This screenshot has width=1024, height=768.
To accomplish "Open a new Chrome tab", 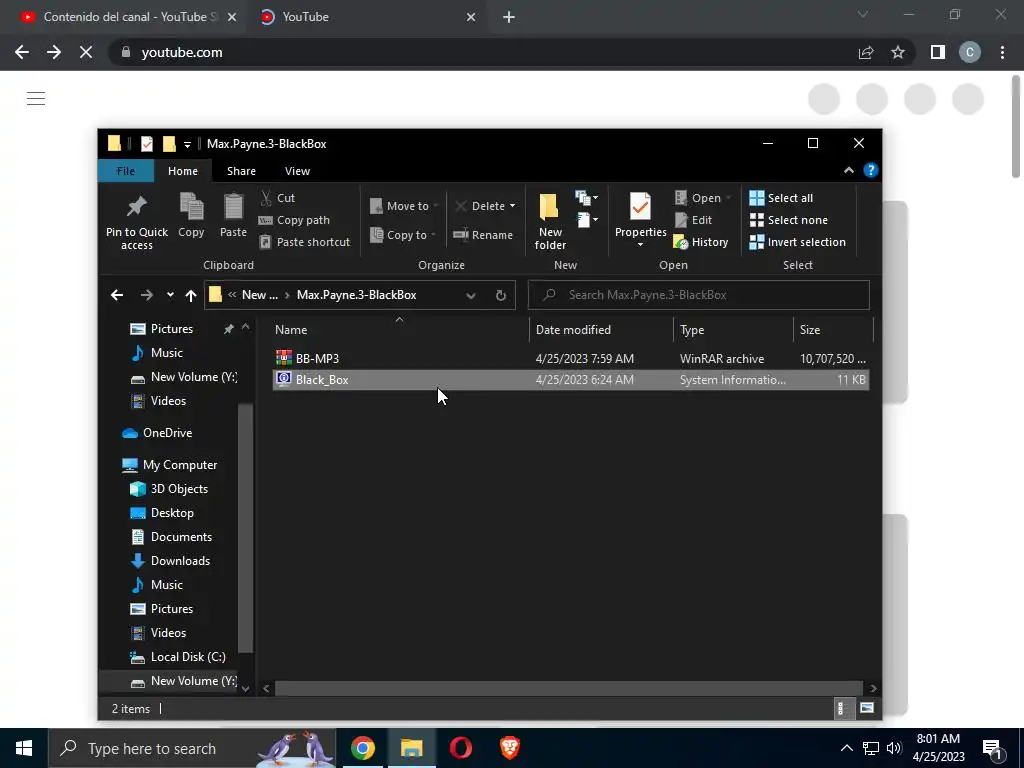I will tap(509, 18).
